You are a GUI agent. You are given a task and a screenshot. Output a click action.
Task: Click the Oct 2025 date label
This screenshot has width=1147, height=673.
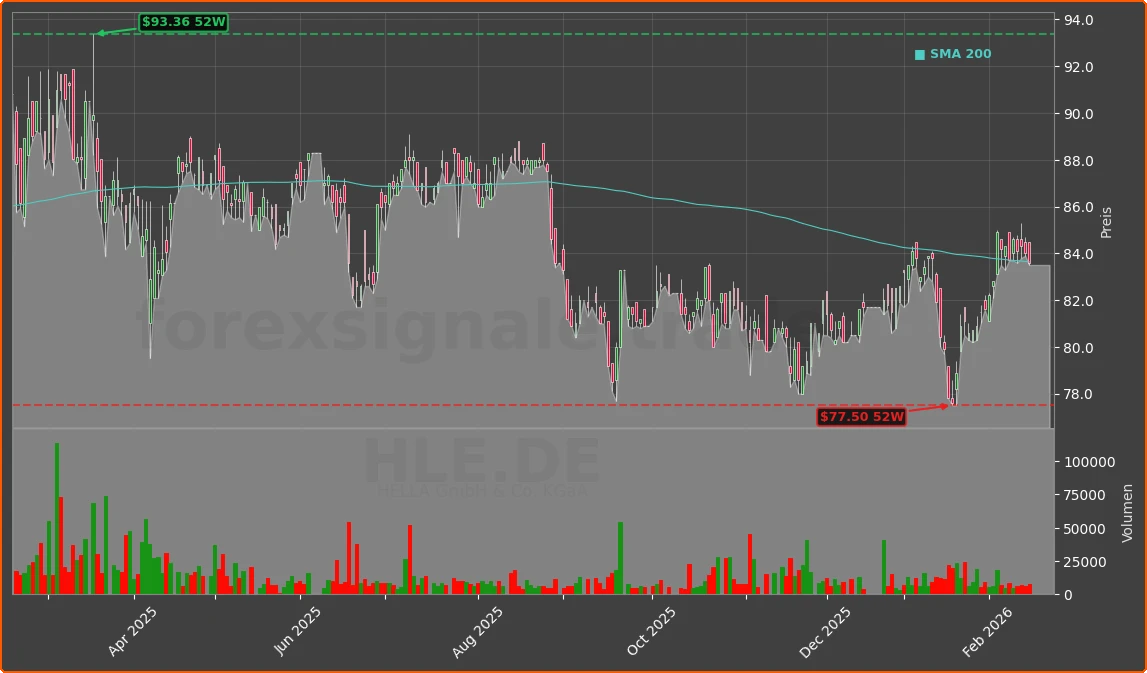tap(651, 627)
